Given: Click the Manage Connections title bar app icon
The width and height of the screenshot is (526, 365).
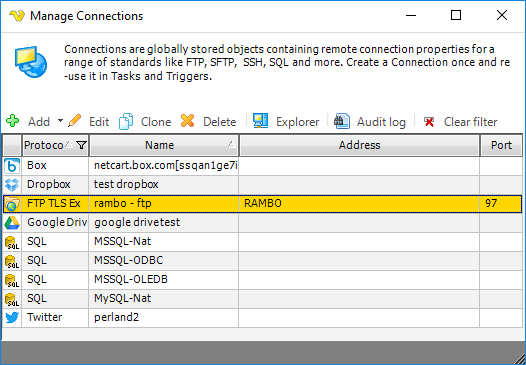Looking at the screenshot, I should click(17, 15).
